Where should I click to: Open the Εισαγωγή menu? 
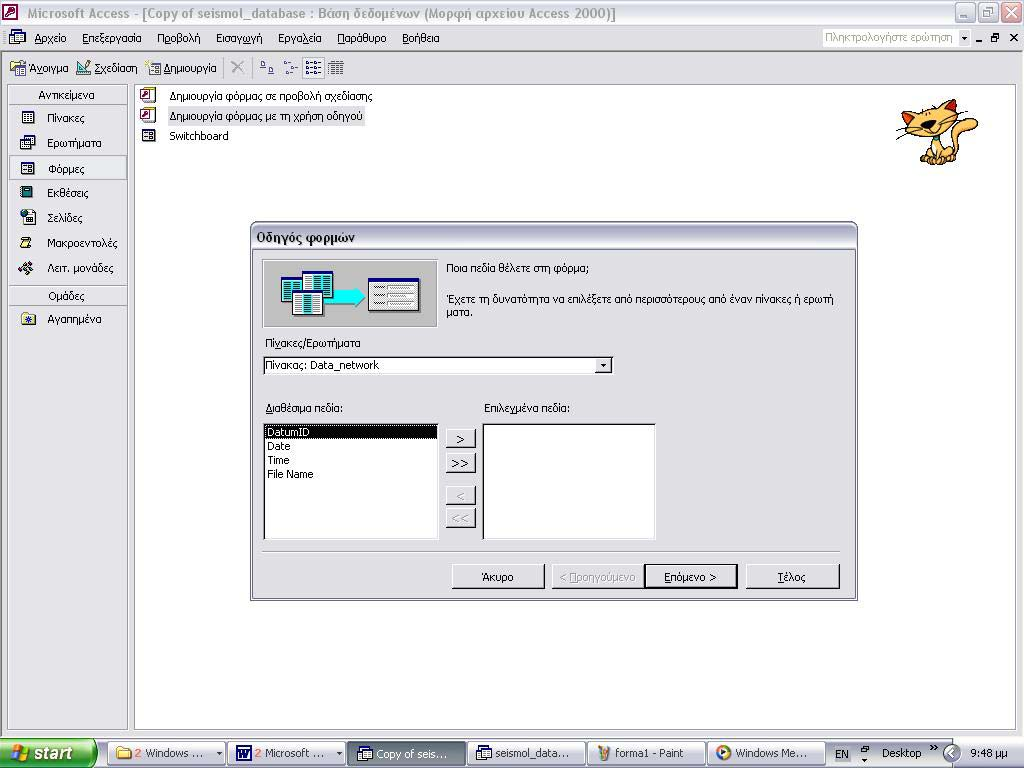[239, 38]
